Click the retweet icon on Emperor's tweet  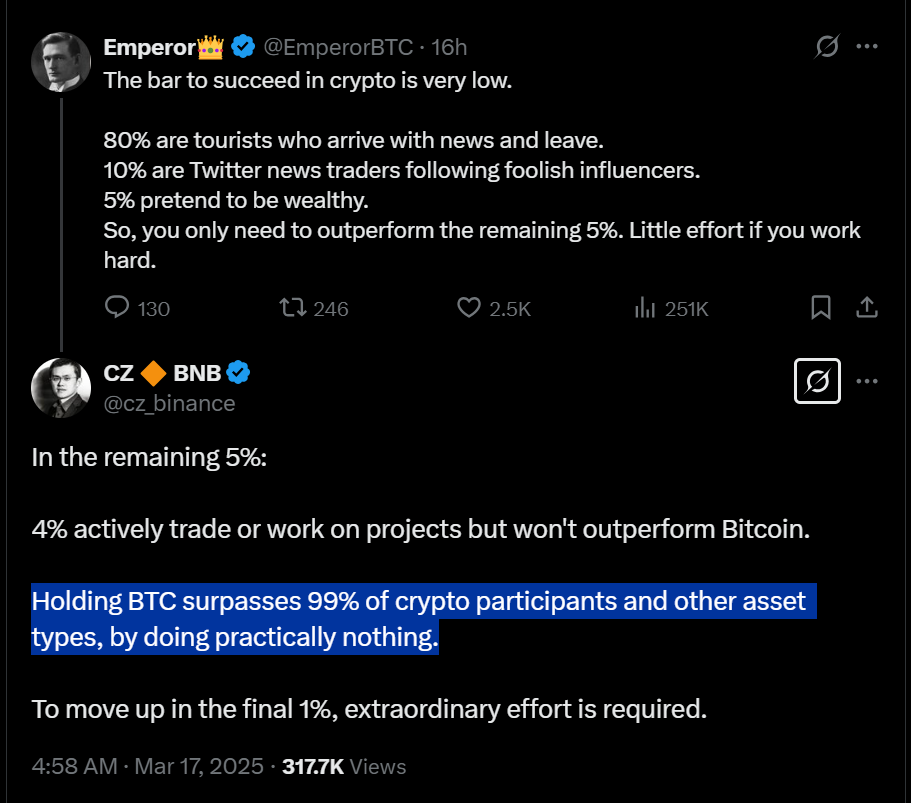point(293,307)
